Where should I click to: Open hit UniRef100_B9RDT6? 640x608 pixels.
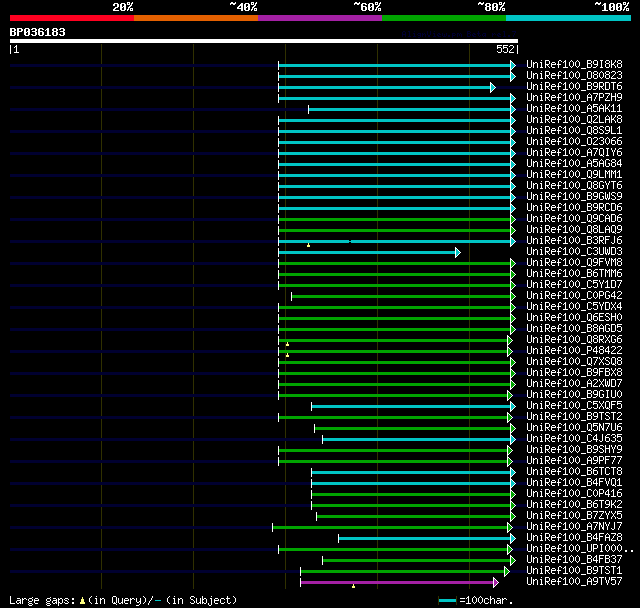pos(574,87)
